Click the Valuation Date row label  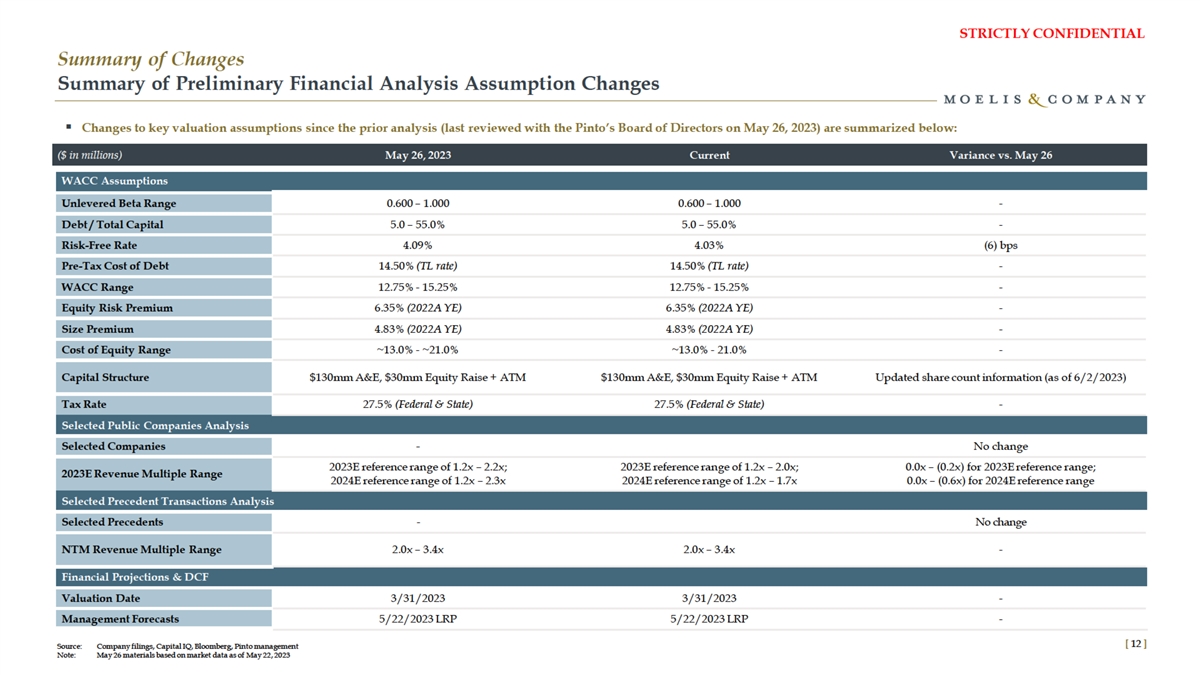click(x=104, y=598)
